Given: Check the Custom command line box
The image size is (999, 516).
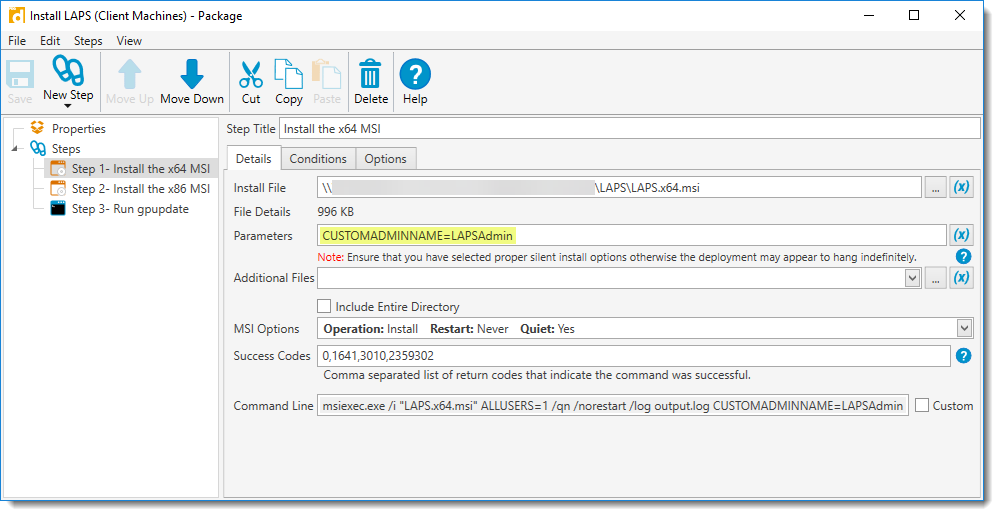Looking at the screenshot, I should (x=922, y=405).
